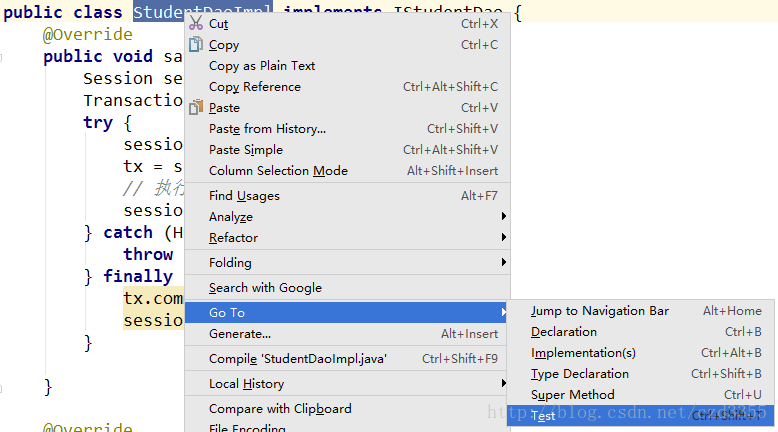Image resolution: width=778 pixels, height=432 pixels.
Task: Expand the Folding submenu arrow
Action: (503, 263)
